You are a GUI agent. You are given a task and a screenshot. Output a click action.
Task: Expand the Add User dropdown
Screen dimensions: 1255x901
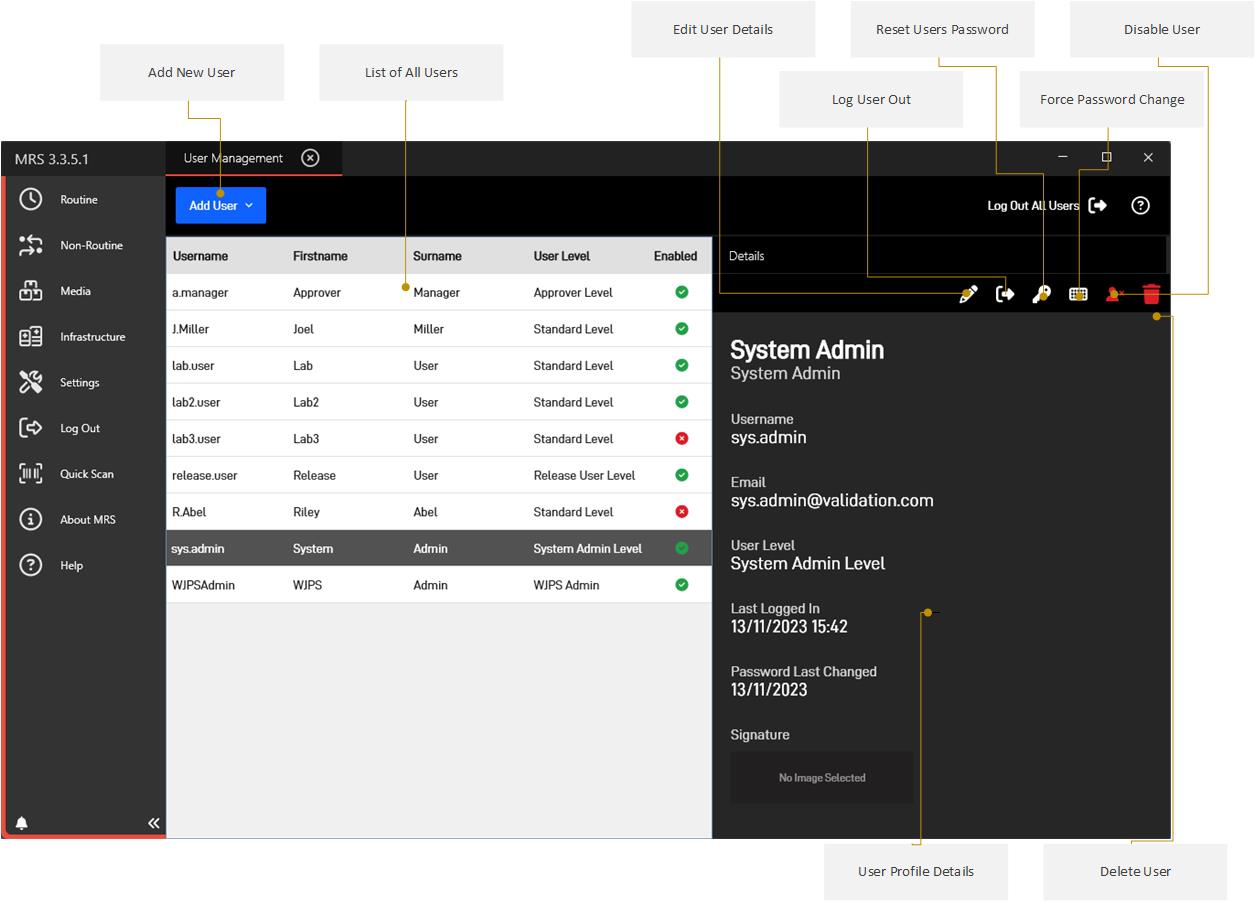(x=221, y=205)
